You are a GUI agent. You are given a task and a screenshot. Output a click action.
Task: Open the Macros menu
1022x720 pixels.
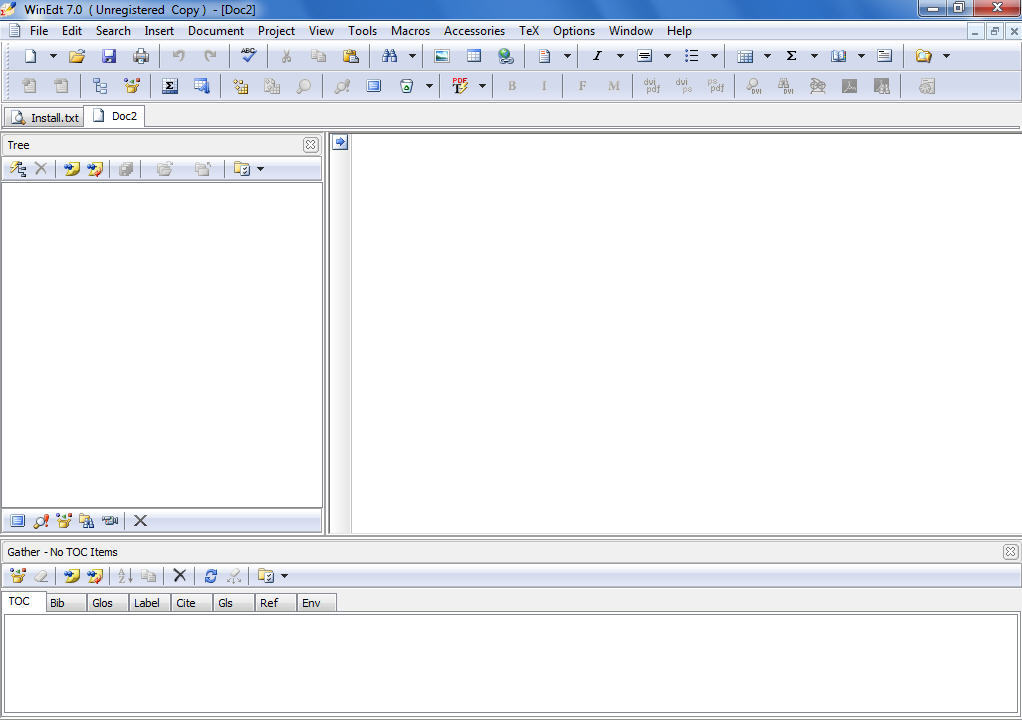click(410, 31)
